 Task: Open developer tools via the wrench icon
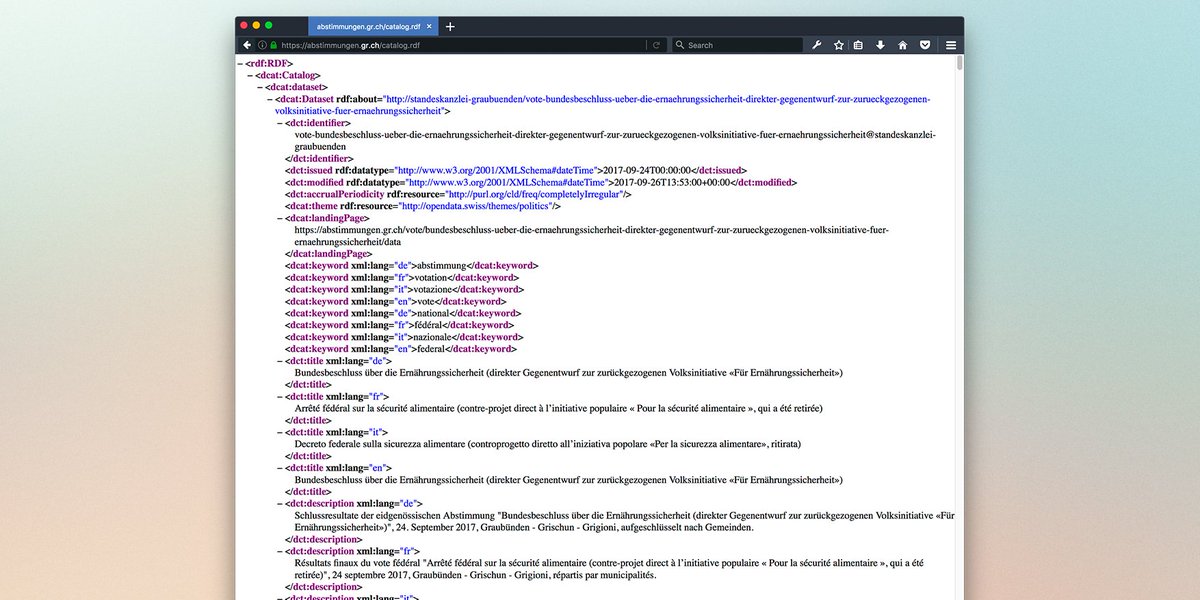[816, 45]
